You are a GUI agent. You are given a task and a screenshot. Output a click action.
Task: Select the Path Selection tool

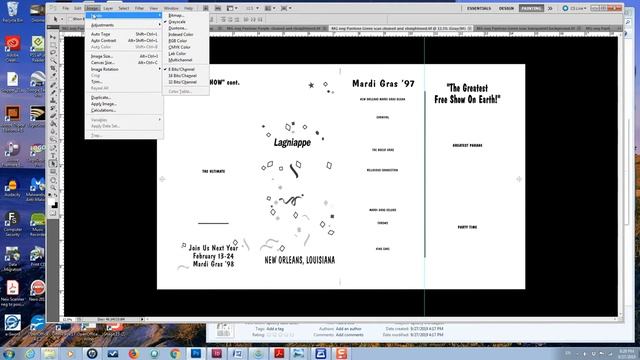[x=53, y=164]
